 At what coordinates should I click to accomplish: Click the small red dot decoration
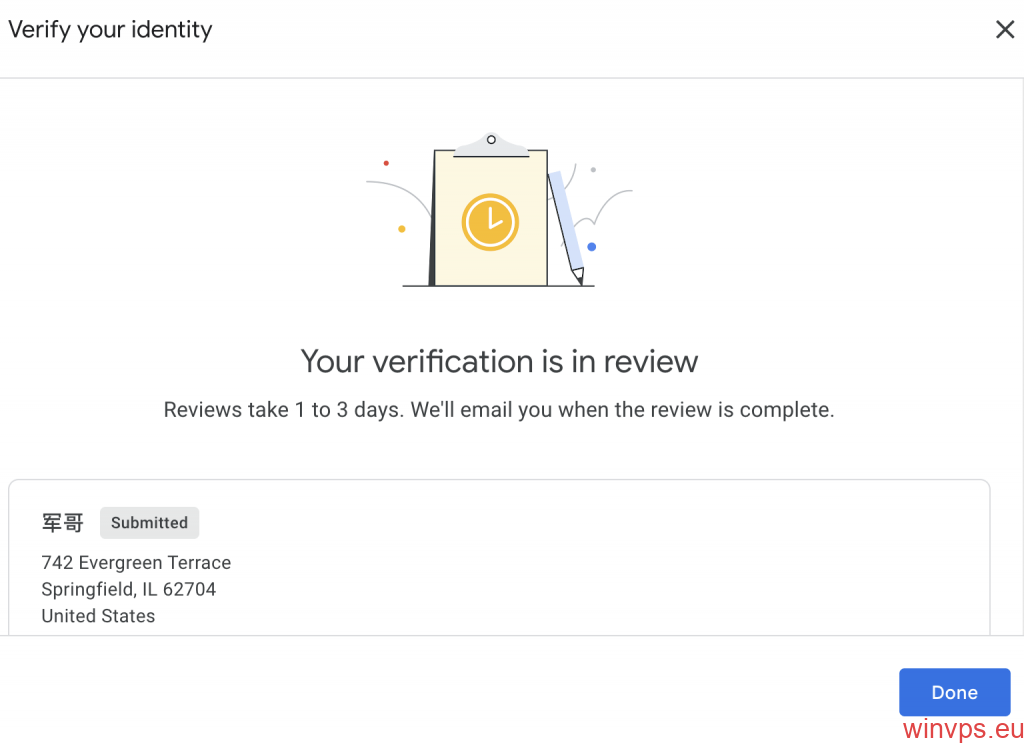pyautogui.click(x=386, y=163)
